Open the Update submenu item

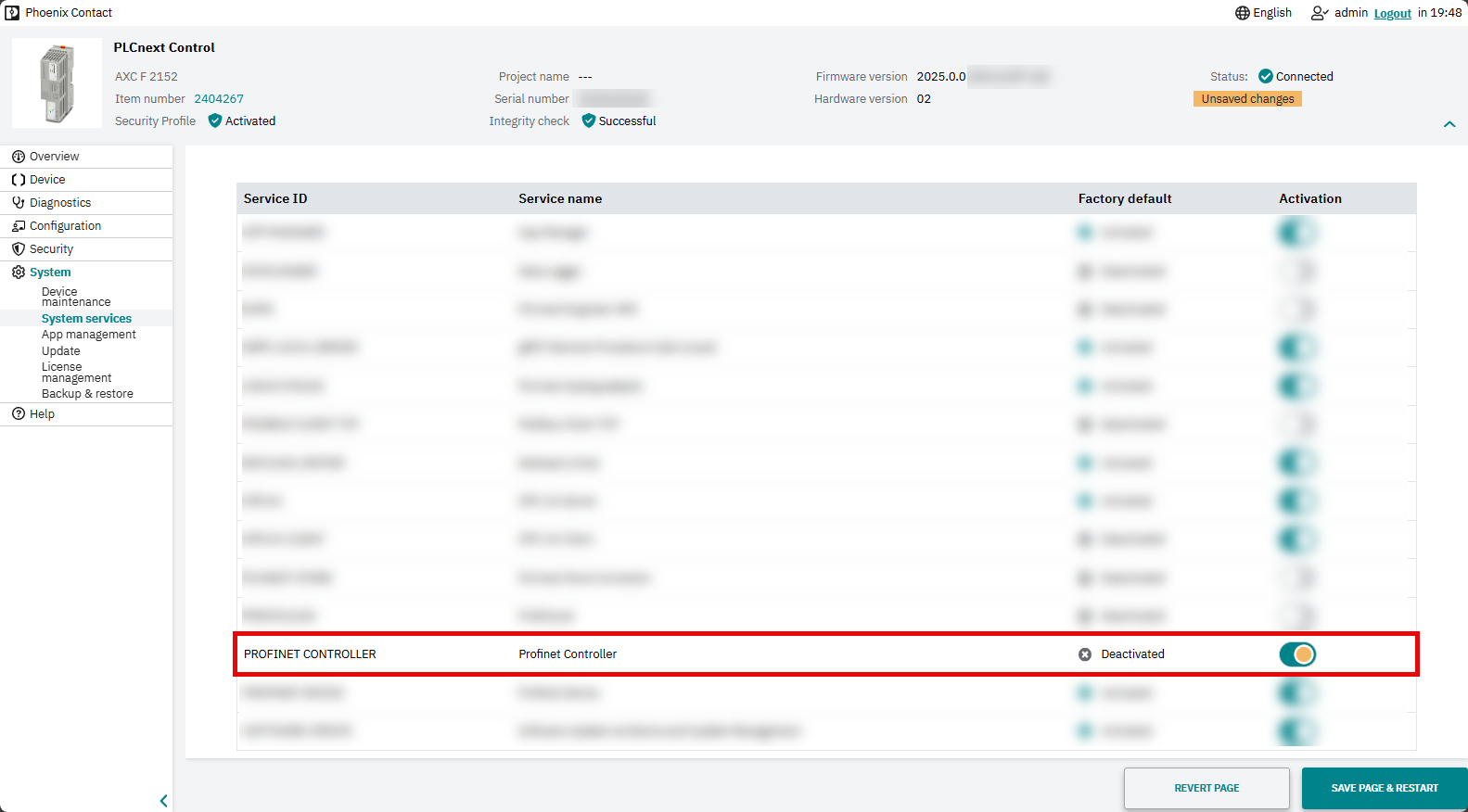60,351
